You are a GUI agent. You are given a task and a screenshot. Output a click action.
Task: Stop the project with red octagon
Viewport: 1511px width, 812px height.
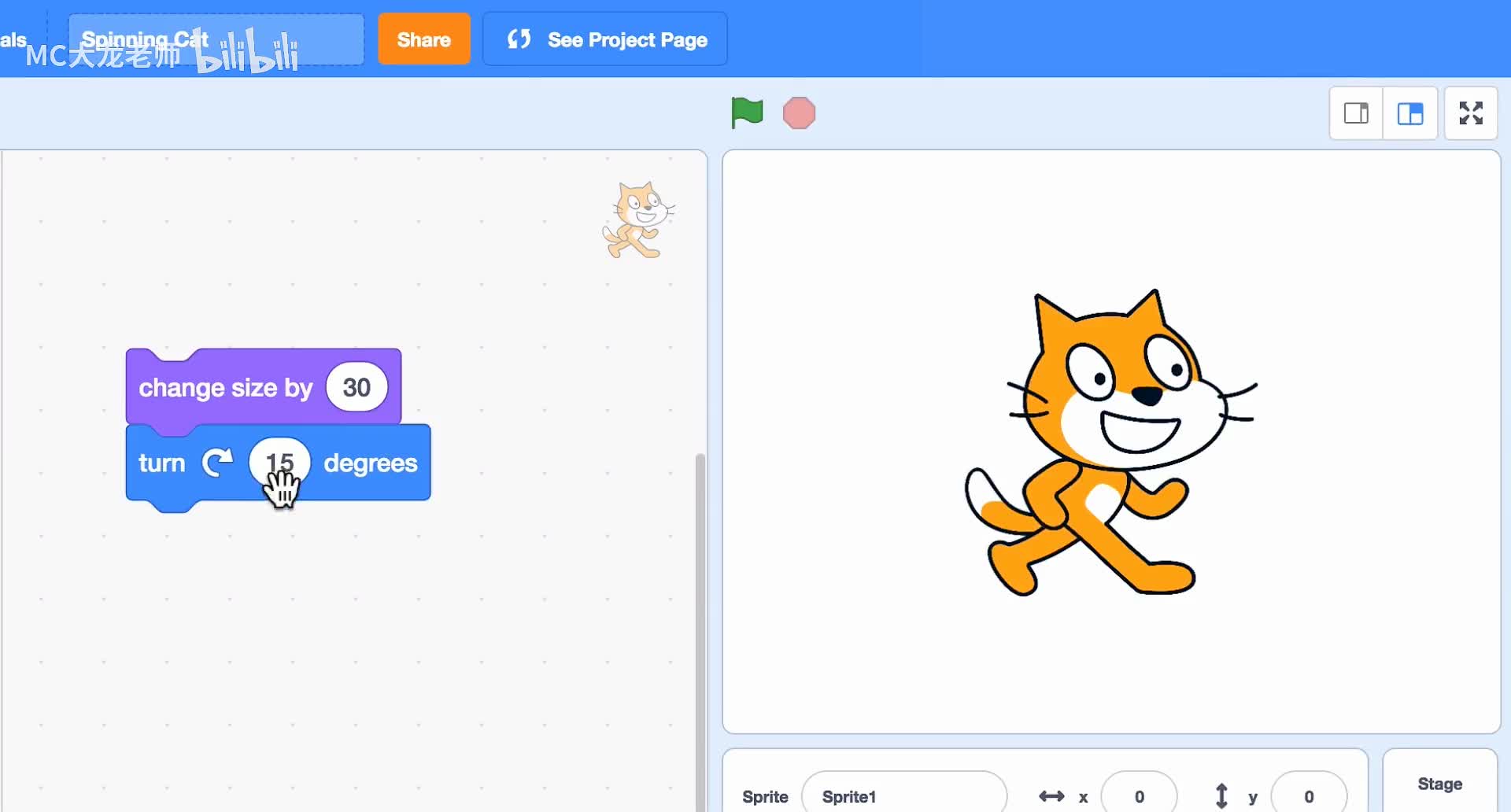pyautogui.click(x=799, y=113)
